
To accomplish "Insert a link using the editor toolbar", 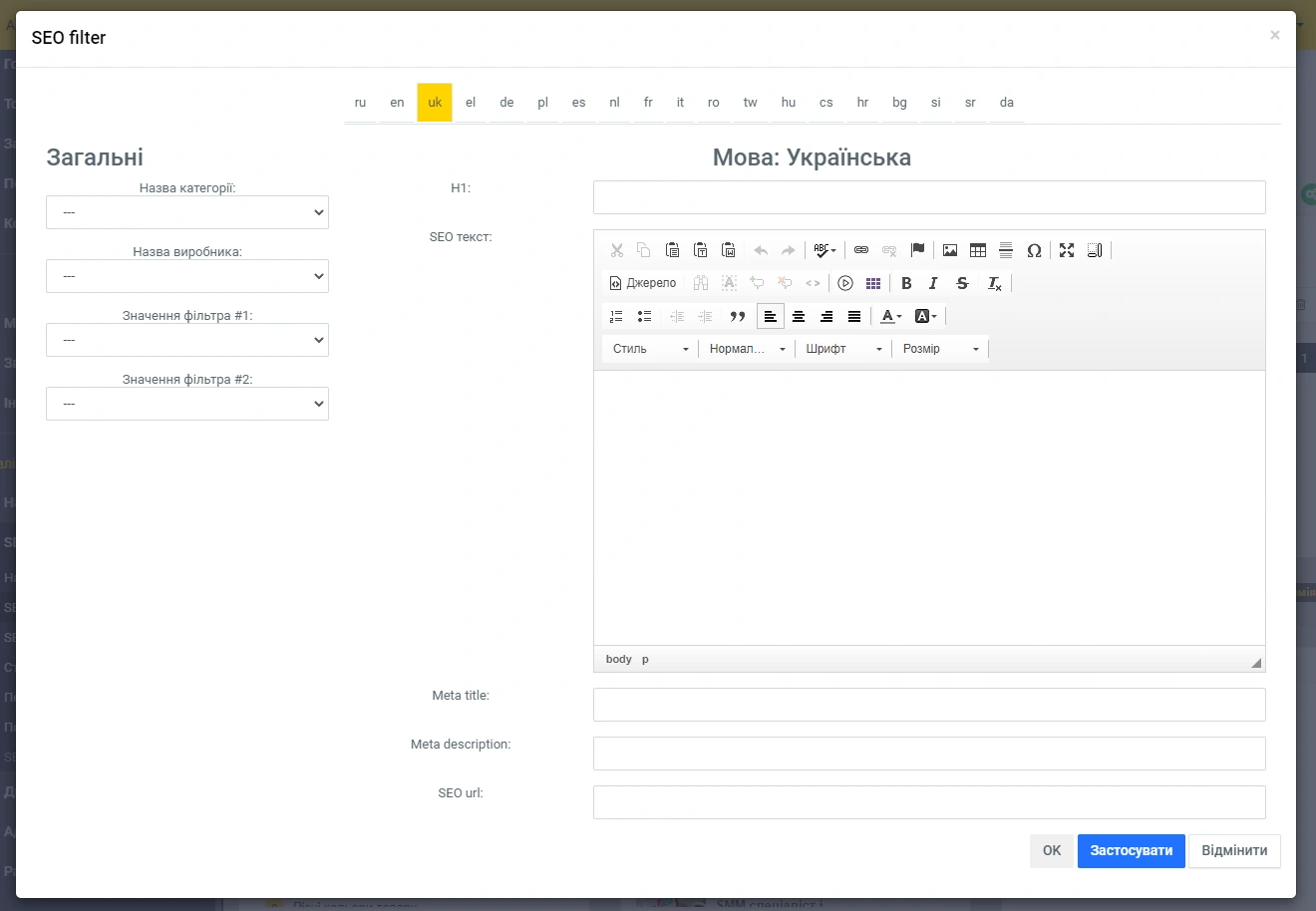I will coord(861,250).
